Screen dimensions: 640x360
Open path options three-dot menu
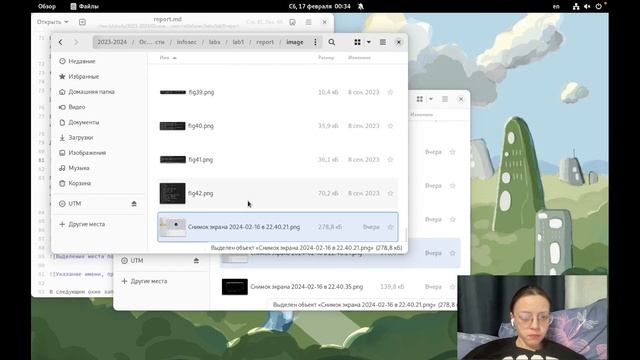pos(315,42)
